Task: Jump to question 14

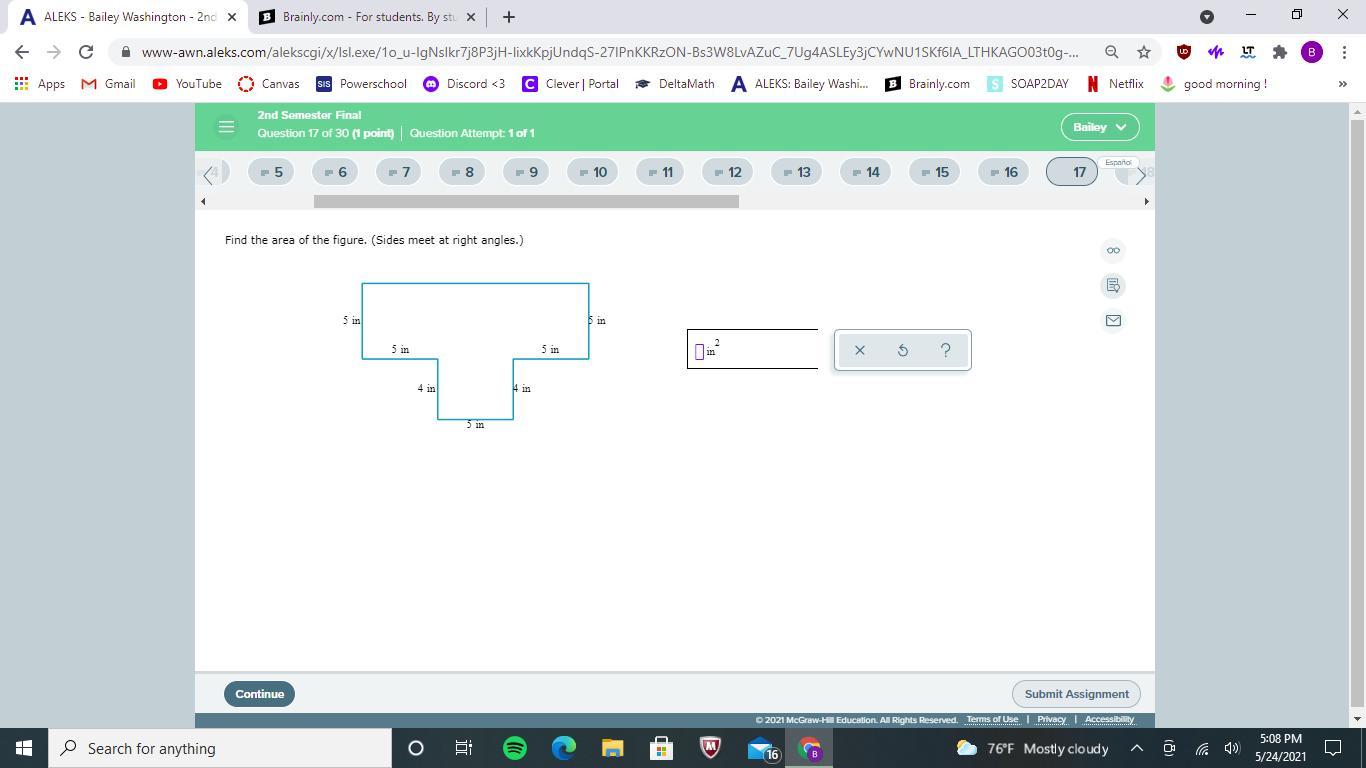Action: 866,172
